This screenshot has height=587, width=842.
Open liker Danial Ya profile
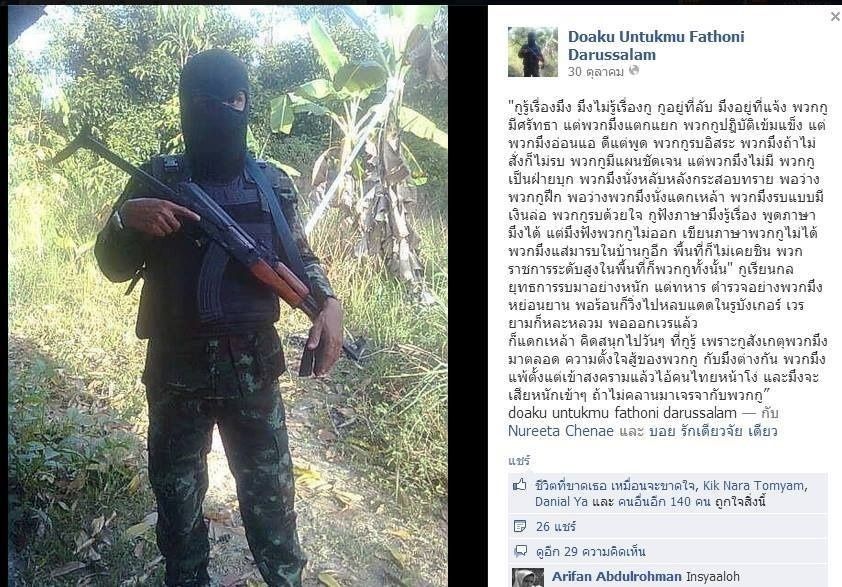(561, 502)
